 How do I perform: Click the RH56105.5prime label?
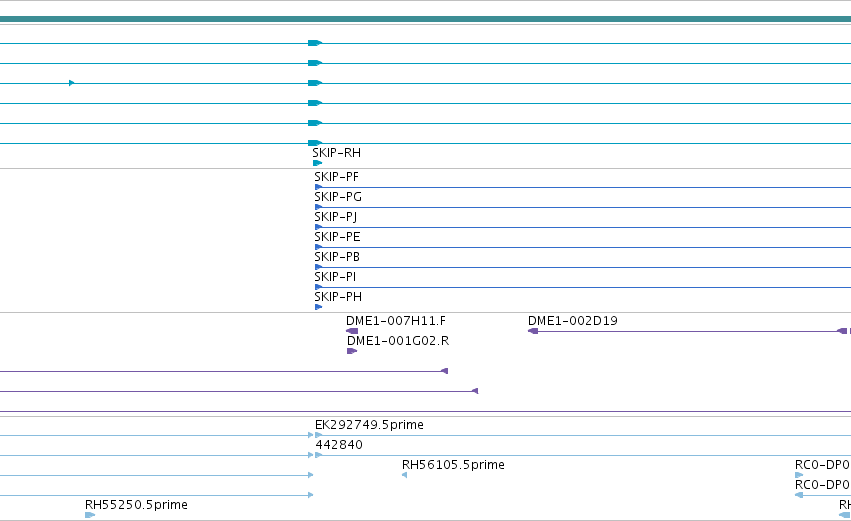click(453, 465)
